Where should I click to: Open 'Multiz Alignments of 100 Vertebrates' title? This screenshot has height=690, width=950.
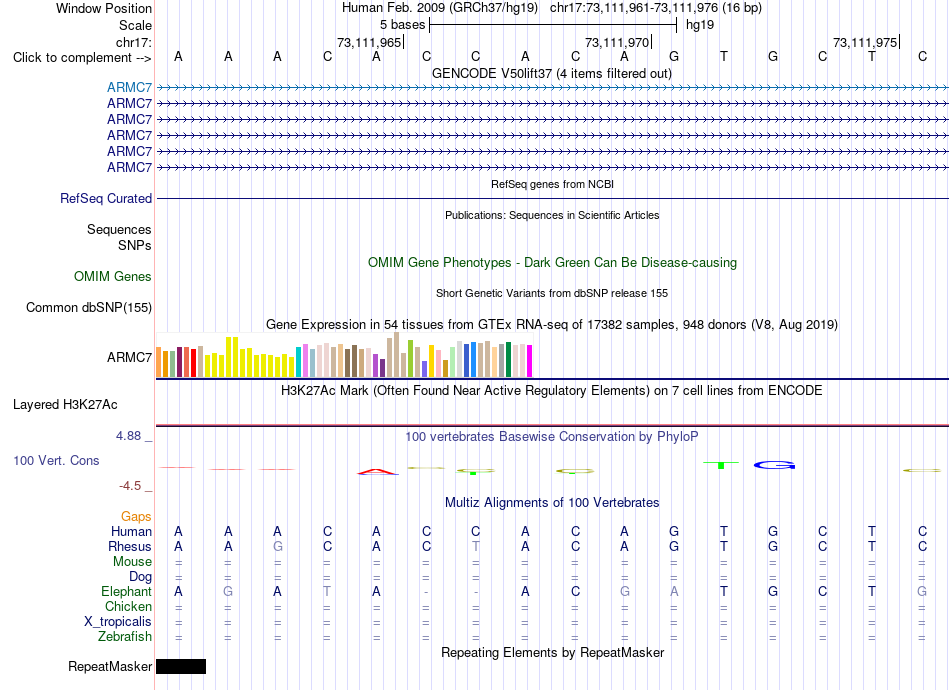[x=552, y=503]
